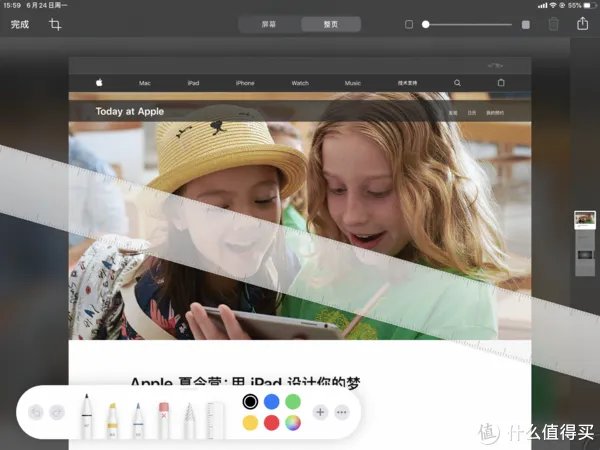600x450 pixels.
Task: Click the cellular signal bars icon
Action: tap(543, 6)
